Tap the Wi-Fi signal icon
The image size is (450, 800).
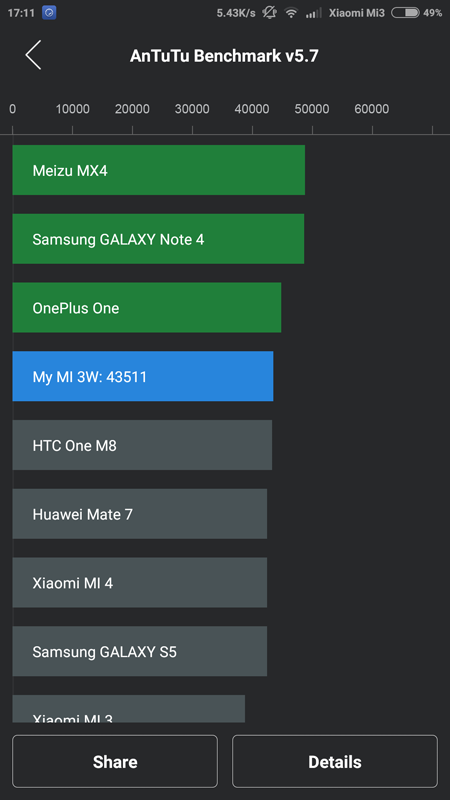point(291,13)
